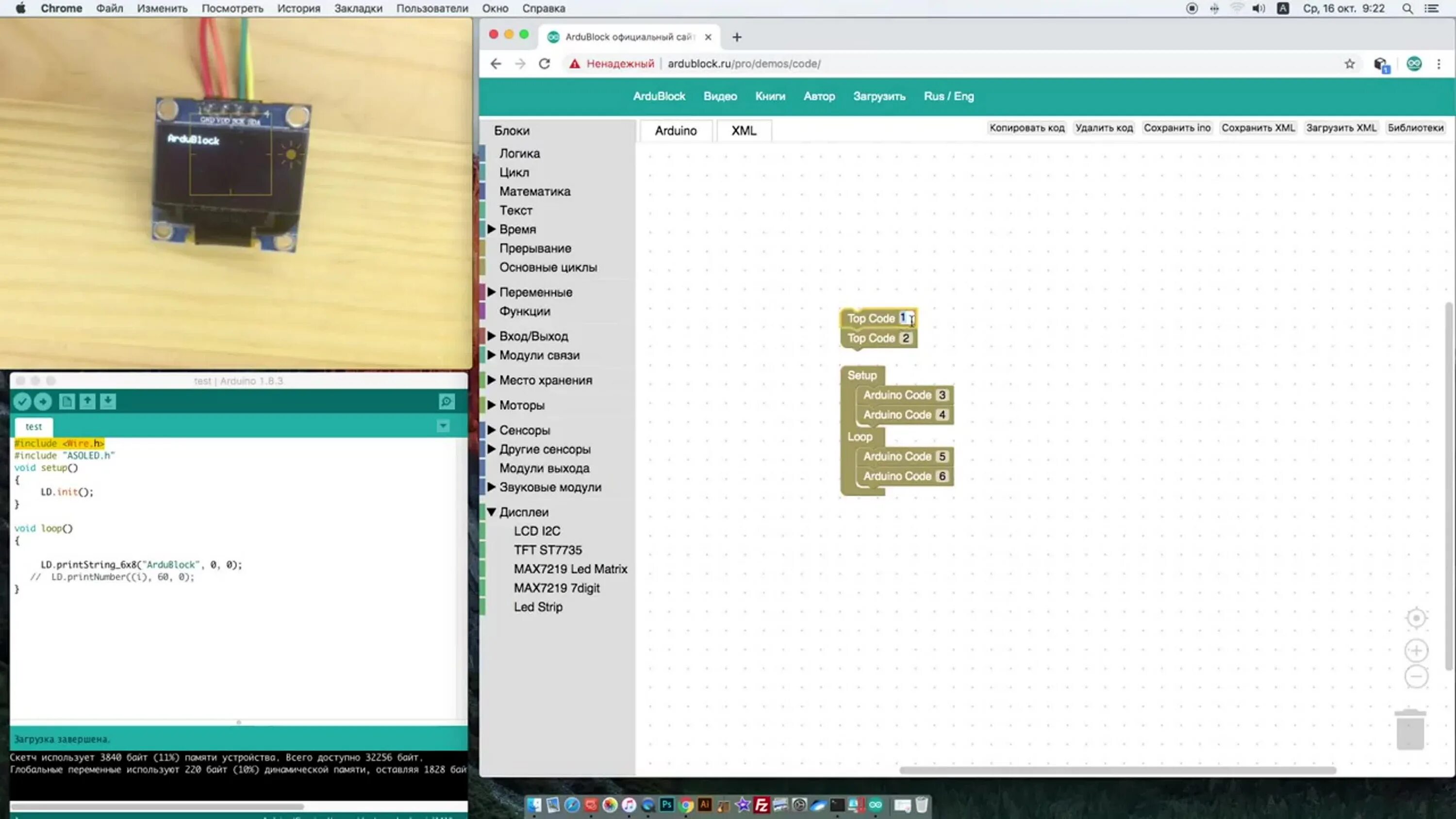Open Spotlight search in menu bar
This screenshot has width=1456, height=819.
click(1408, 8)
